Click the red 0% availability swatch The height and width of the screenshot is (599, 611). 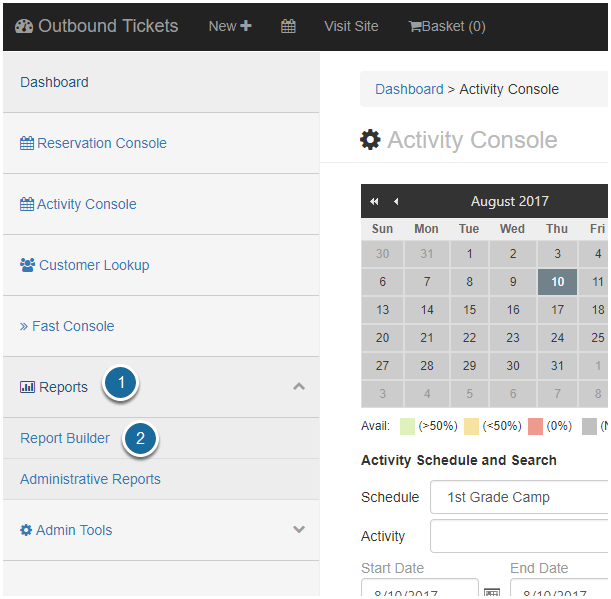[x=535, y=426]
